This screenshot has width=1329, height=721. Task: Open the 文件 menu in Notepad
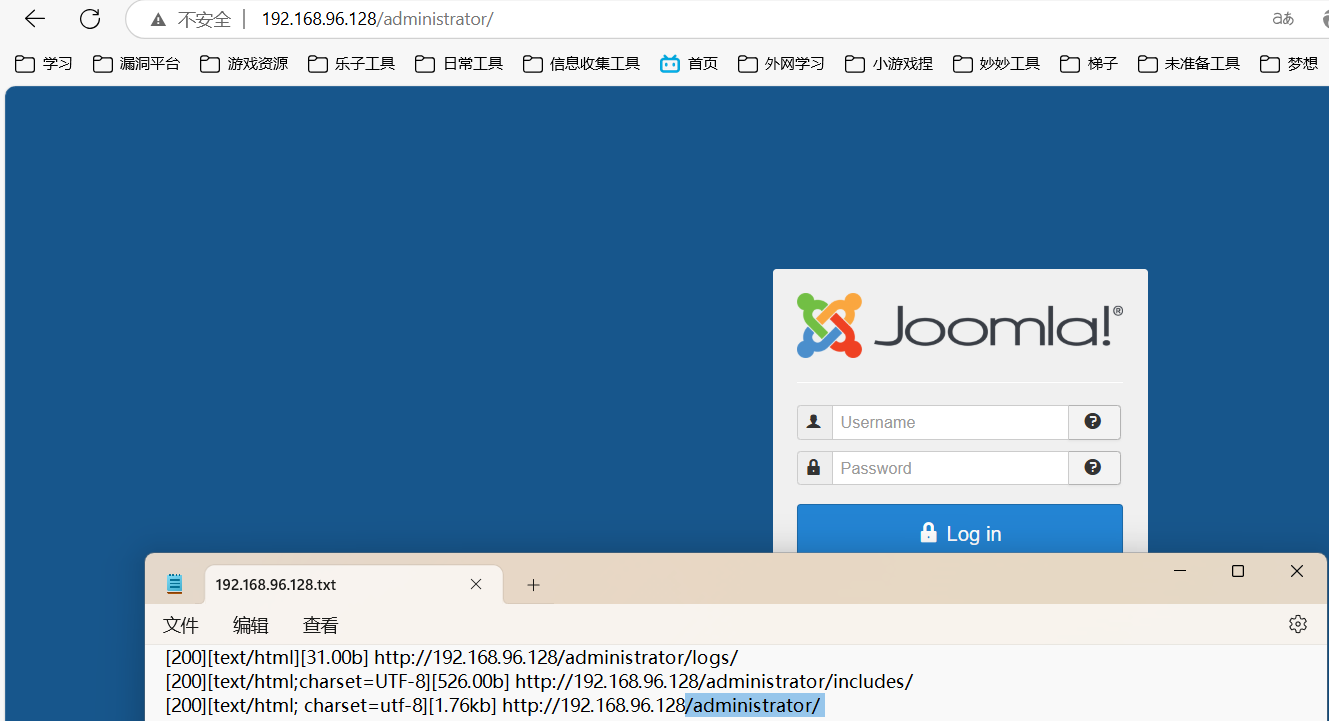pyautogui.click(x=181, y=625)
